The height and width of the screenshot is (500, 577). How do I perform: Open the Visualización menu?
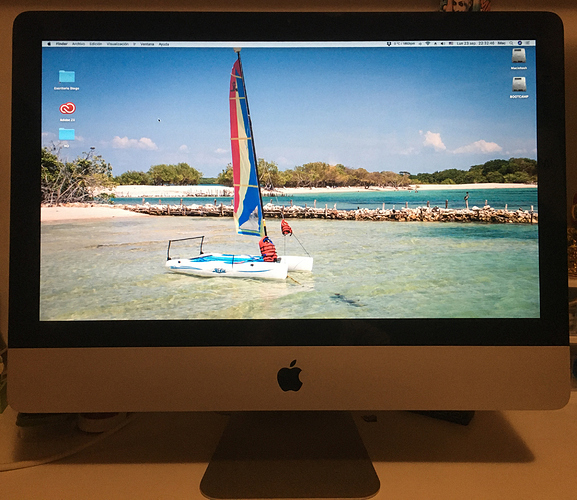pos(118,44)
